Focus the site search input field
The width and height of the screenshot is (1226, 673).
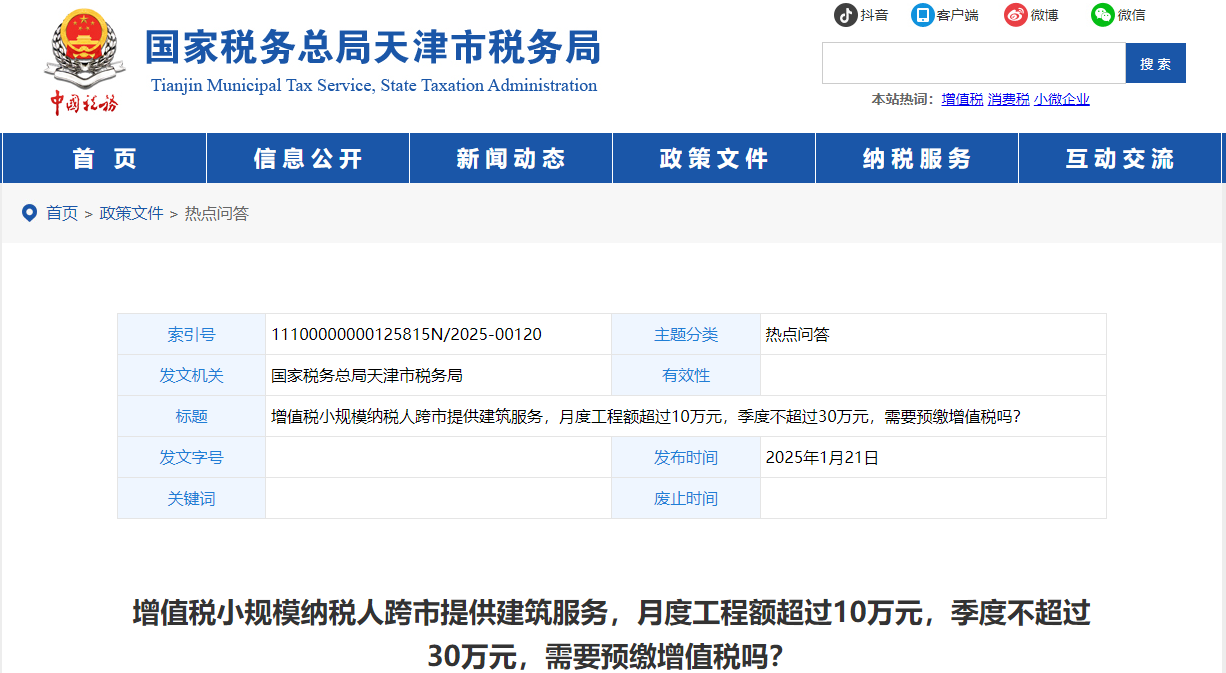974,63
